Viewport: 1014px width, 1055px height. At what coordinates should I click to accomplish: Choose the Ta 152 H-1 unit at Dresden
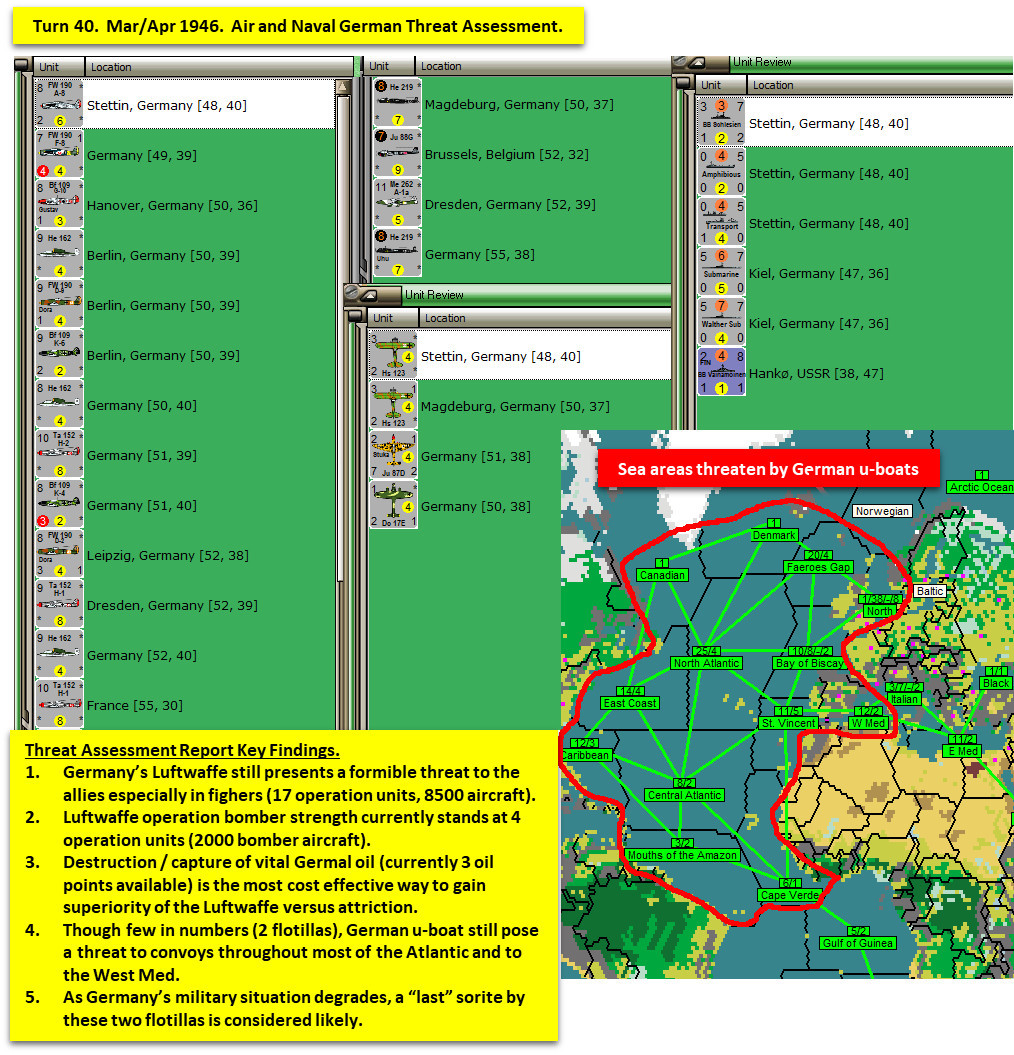[x=59, y=604]
